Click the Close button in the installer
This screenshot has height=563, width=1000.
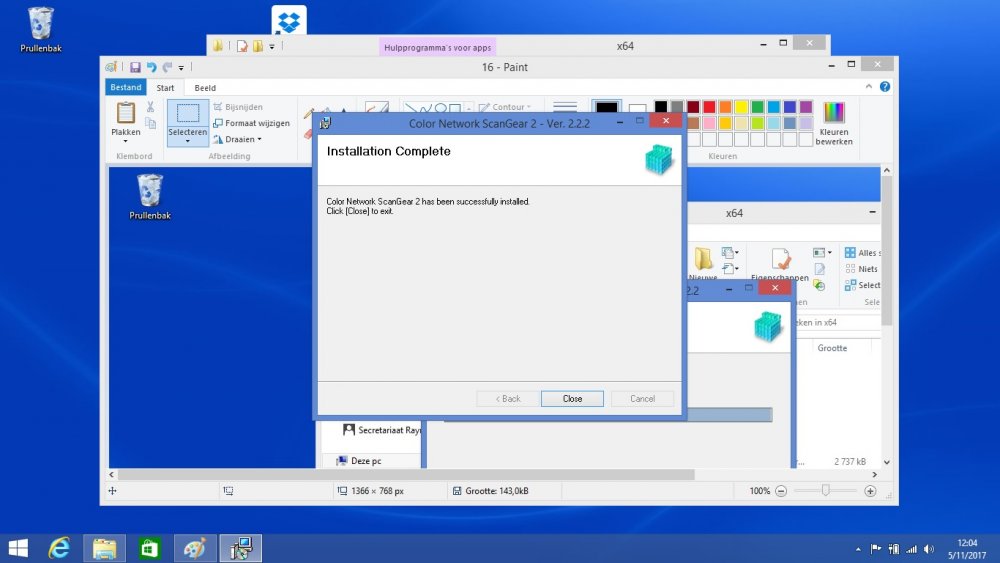point(572,398)
